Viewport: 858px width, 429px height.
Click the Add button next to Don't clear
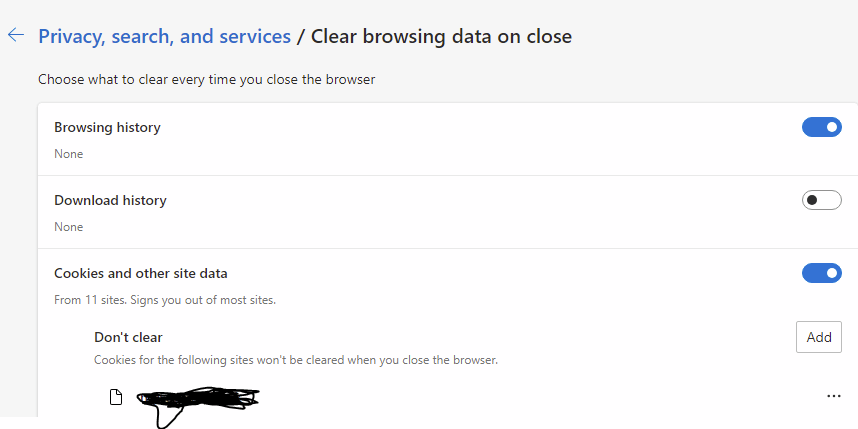tap(819, 337)
